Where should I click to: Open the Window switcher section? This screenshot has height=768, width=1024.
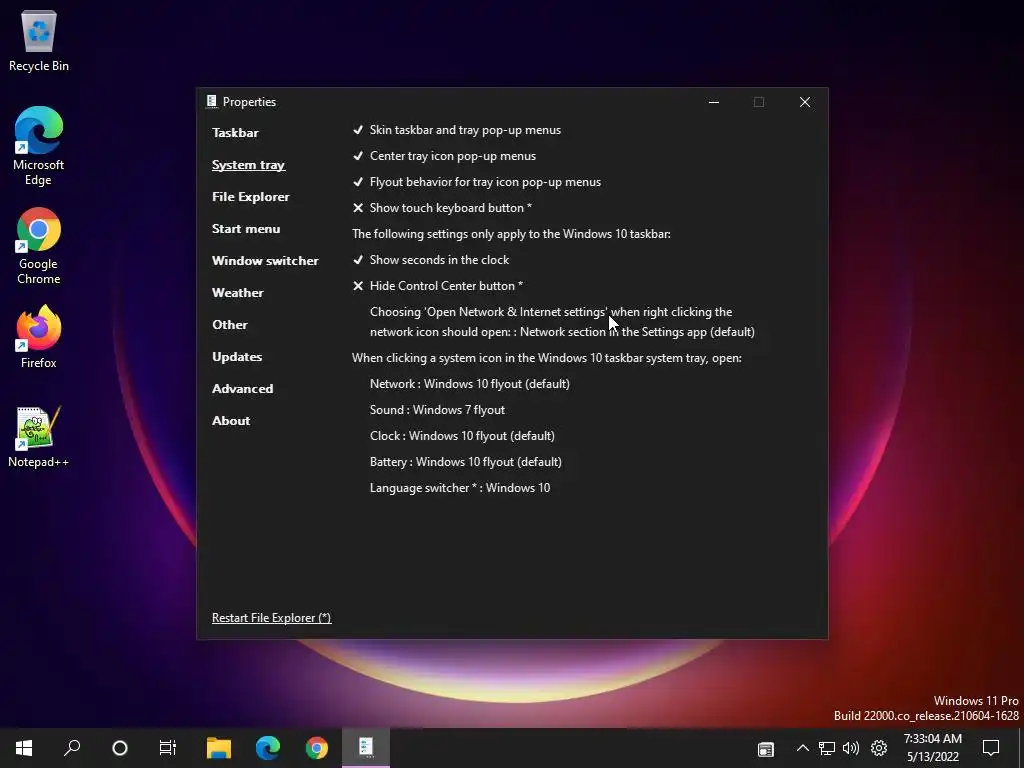pyautogui.click(x=265, y=261)
